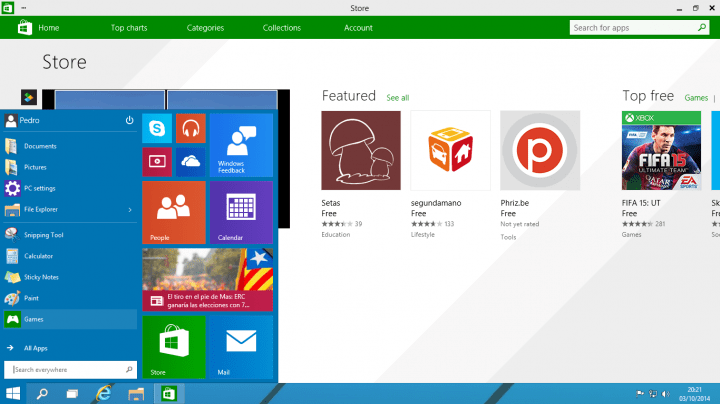The image size is (720, 404).
Task: Launch Snipping Tool
Action: tap(70, 235)
